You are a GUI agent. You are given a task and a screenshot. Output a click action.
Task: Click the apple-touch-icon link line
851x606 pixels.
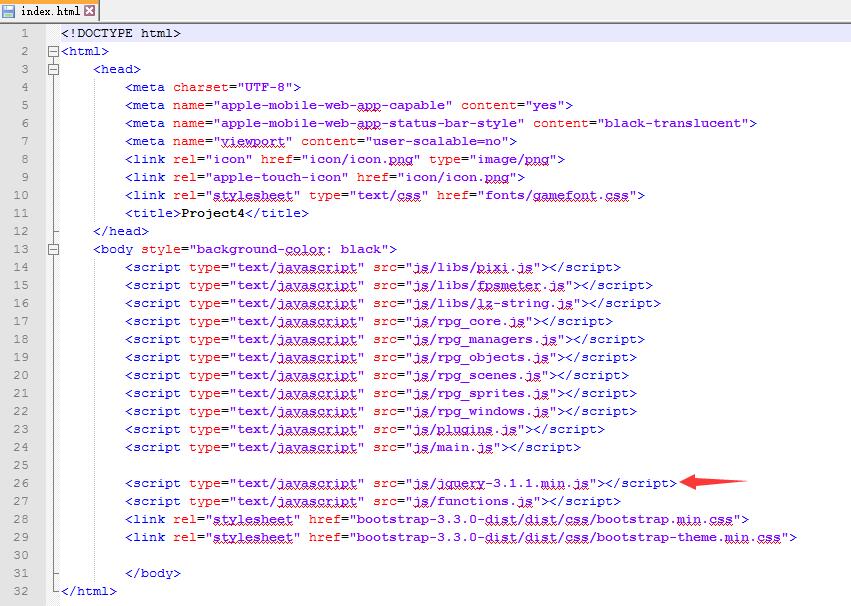tap(325, 177)
